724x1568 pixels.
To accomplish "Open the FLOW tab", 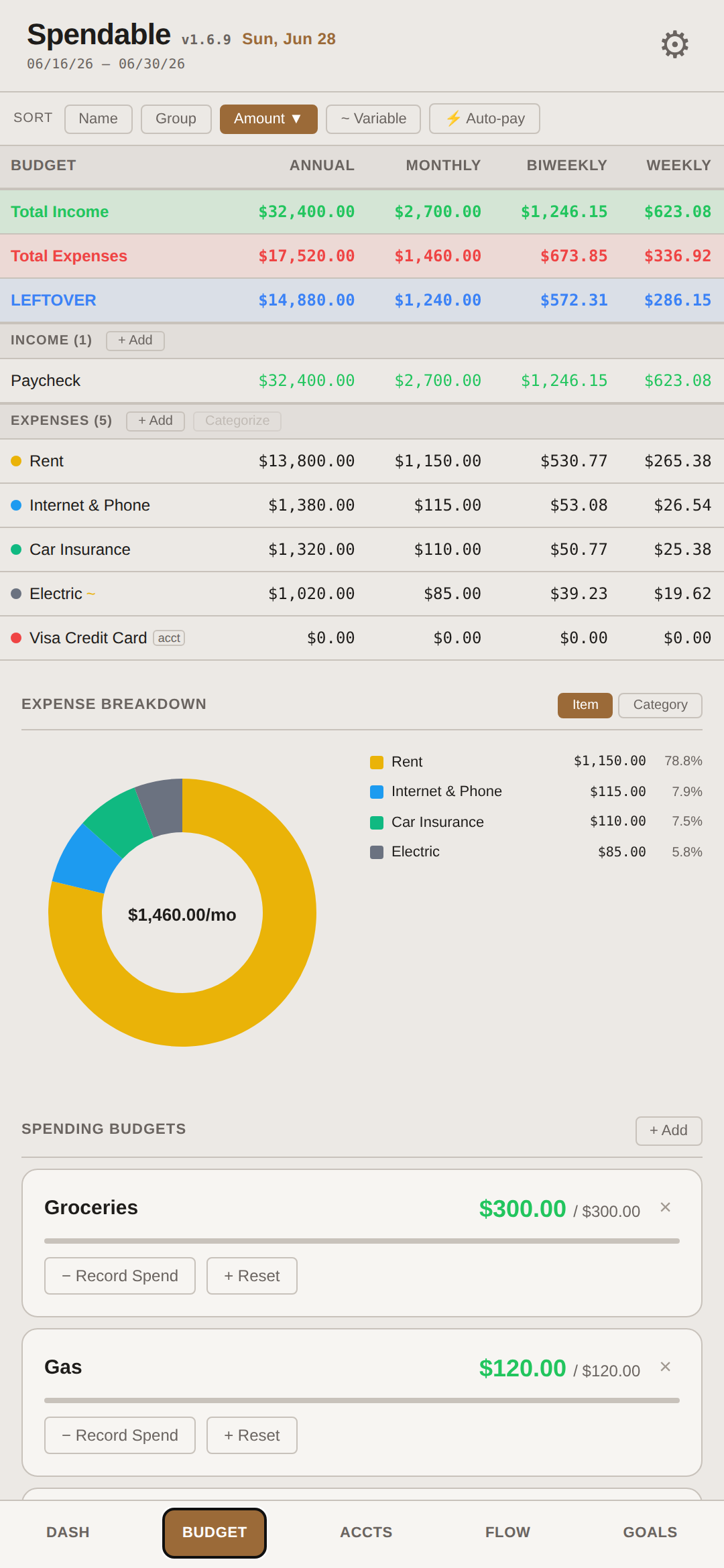I will pyautogui.click(x=508, y=1532).
